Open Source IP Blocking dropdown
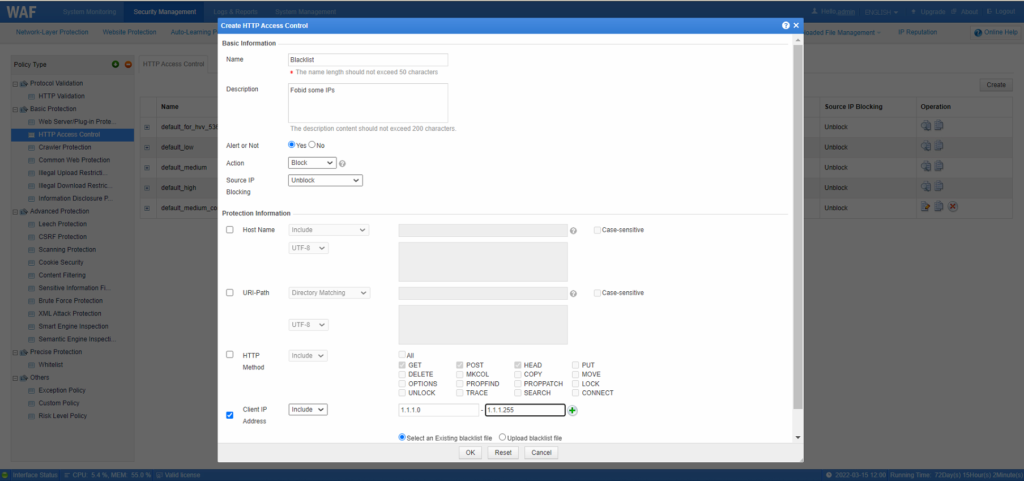Image resolution: width=1024 pixels, height=481 pixels. (x=325, y=180)
